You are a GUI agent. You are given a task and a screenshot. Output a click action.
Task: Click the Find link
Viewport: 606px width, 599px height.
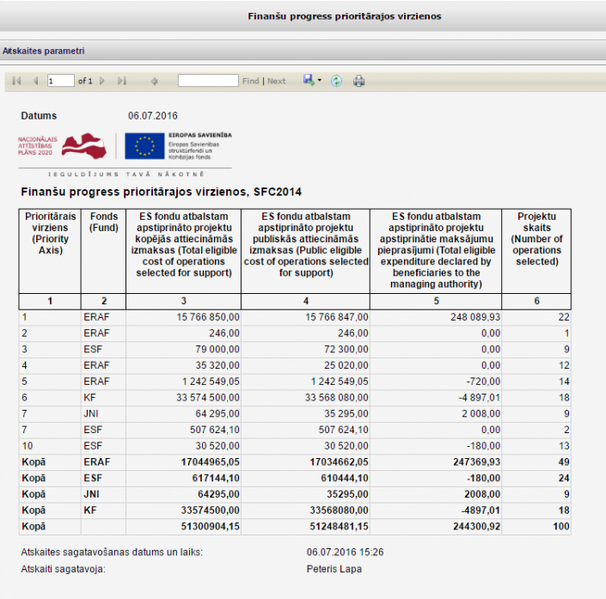(x=250, y=81)
